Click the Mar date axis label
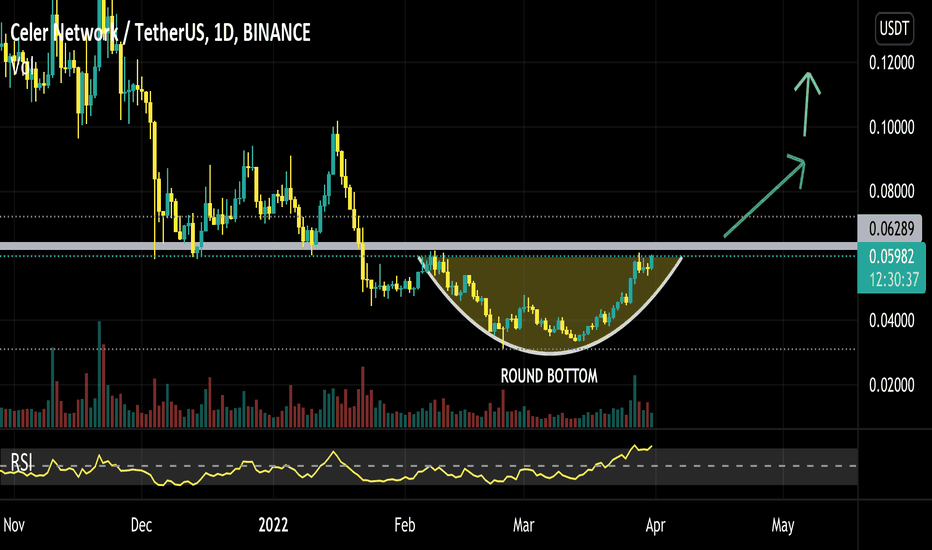The height and width of the screenshot is (550, 932). tap(524, 525)
